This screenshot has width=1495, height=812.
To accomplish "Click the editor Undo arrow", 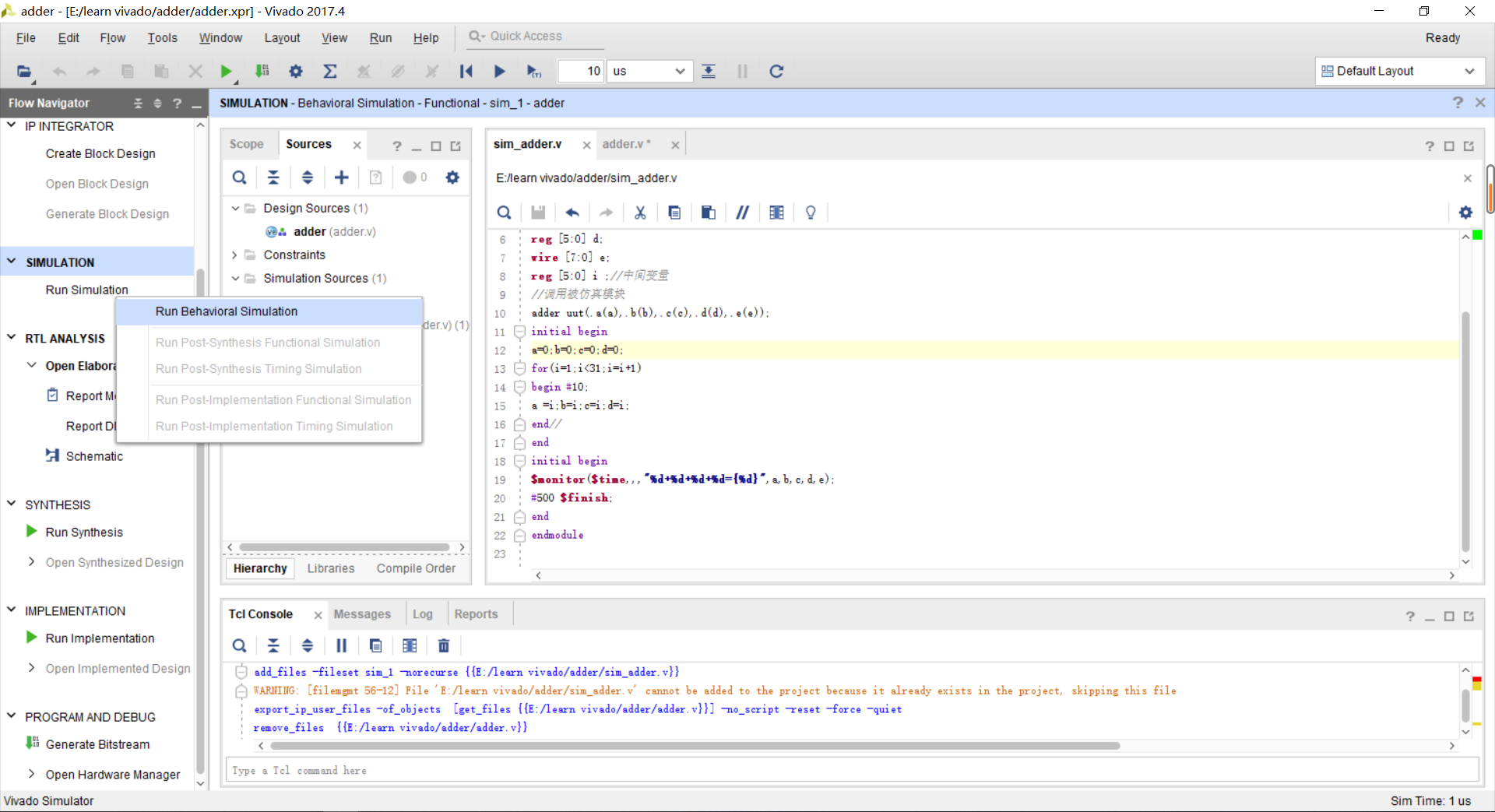I will coord(572,213).
